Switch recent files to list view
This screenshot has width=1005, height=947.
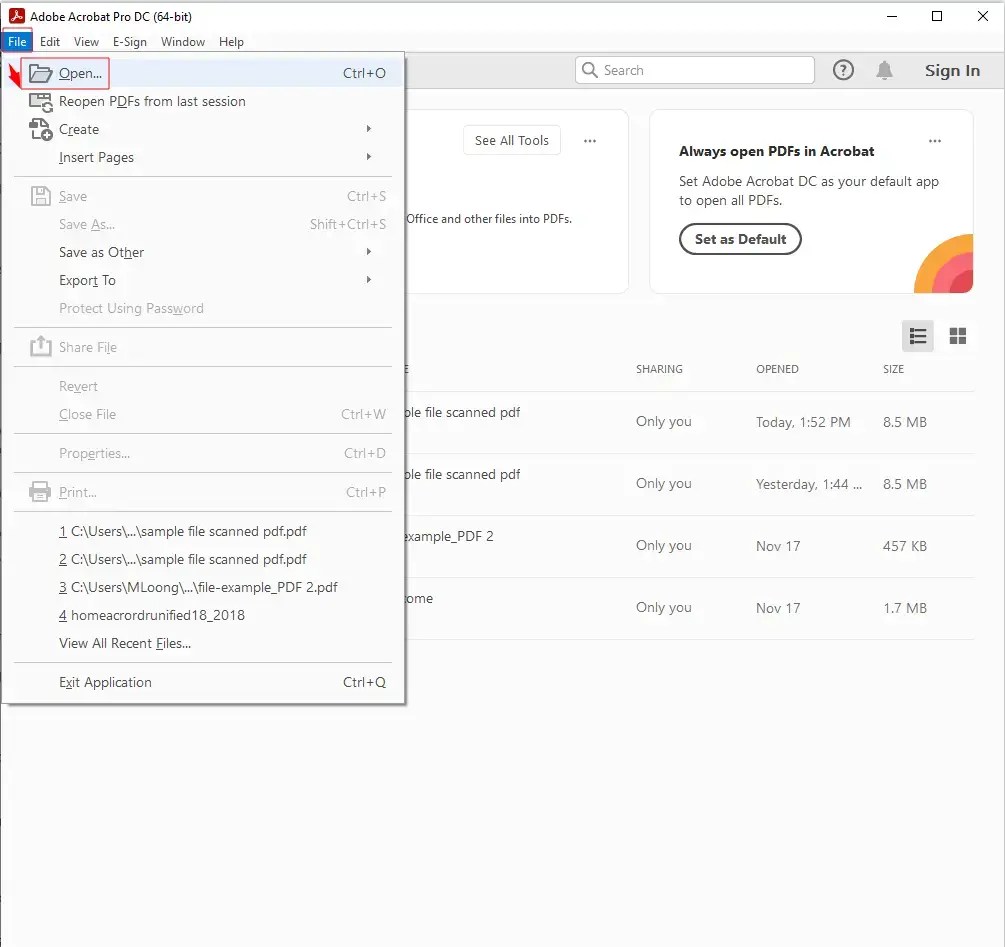point(917,336)
